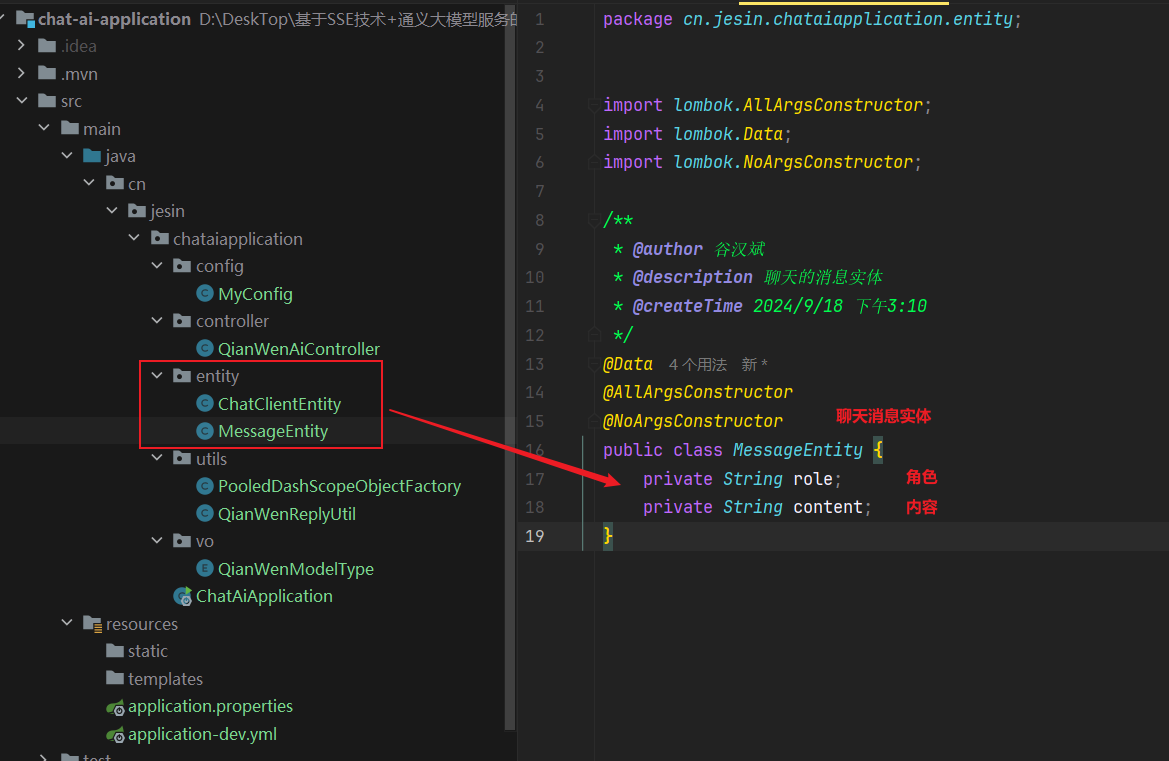The image size is (1169, 761).
Task: Click the chataiapplication package icon
Action: [x=160, y=239]
